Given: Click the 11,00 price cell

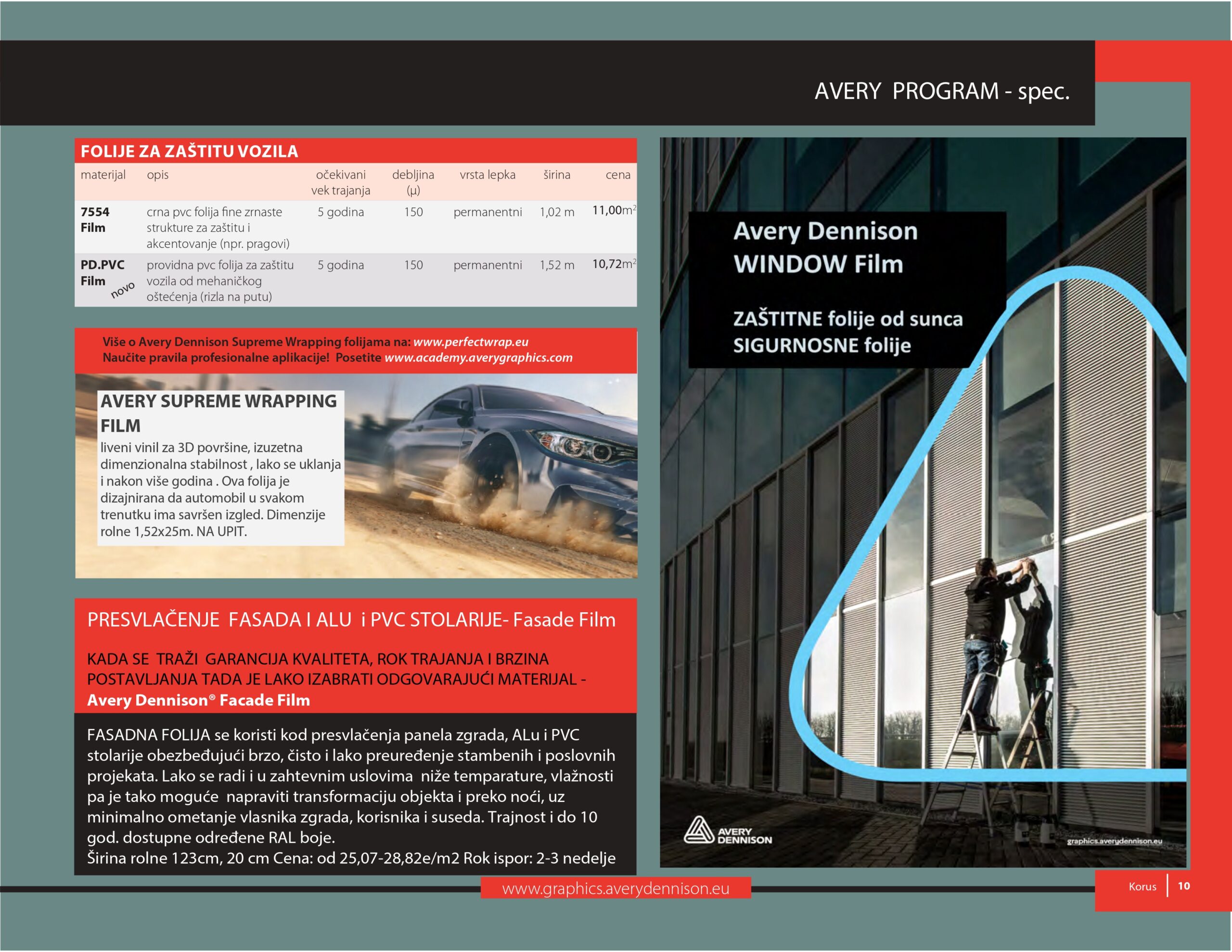Looking at the screenshot, I should [614, 210].
